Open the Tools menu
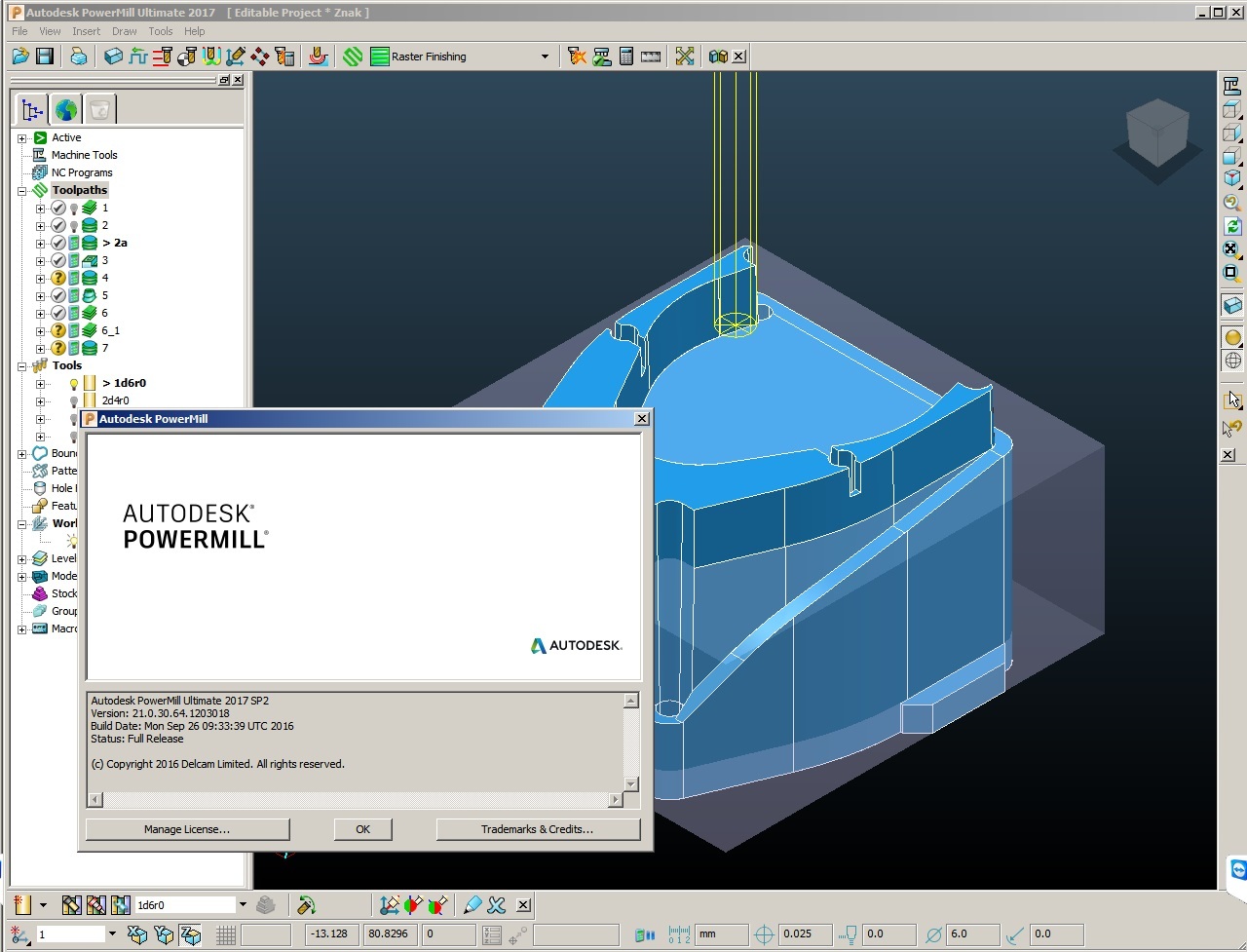This screenshot has width=1247, height=952. pos(161,31)
